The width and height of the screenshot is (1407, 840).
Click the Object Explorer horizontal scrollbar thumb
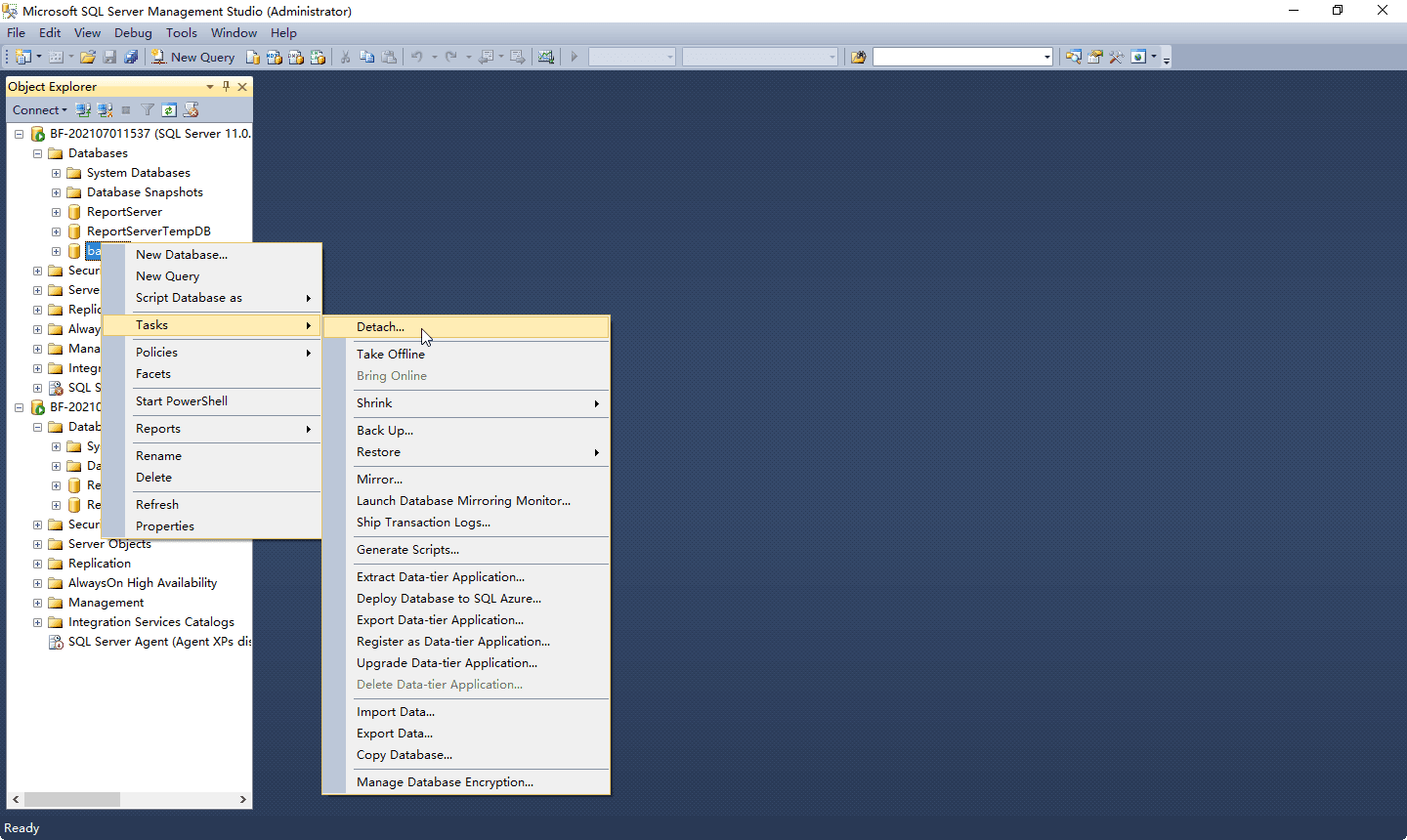click(x=72, y=799)
